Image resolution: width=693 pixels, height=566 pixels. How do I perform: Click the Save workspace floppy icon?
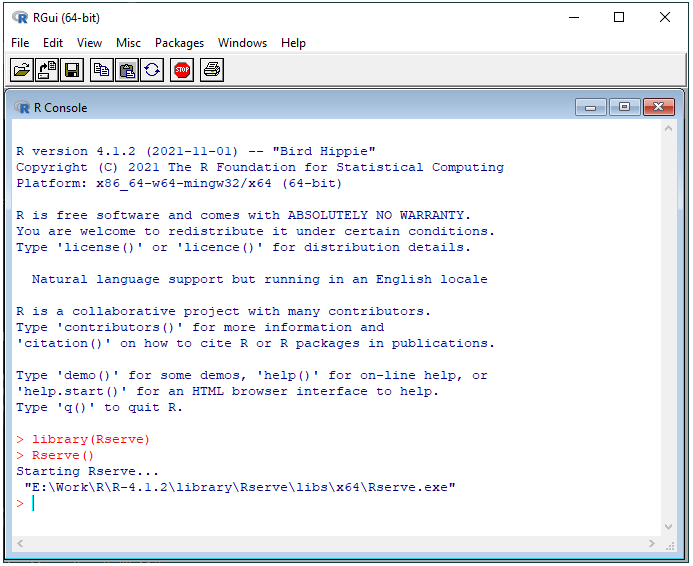coord(72,70)
